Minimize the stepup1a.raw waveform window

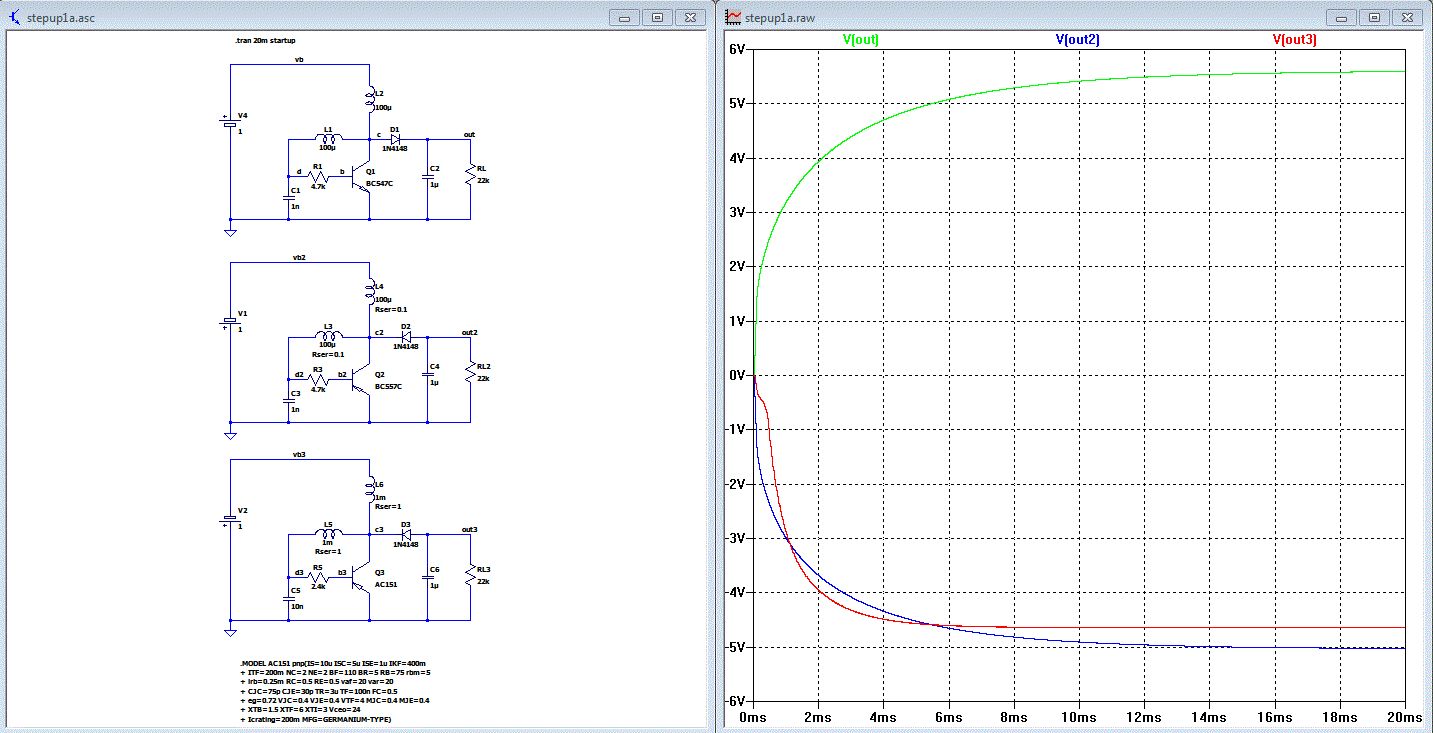click(x=1343, y=17)
